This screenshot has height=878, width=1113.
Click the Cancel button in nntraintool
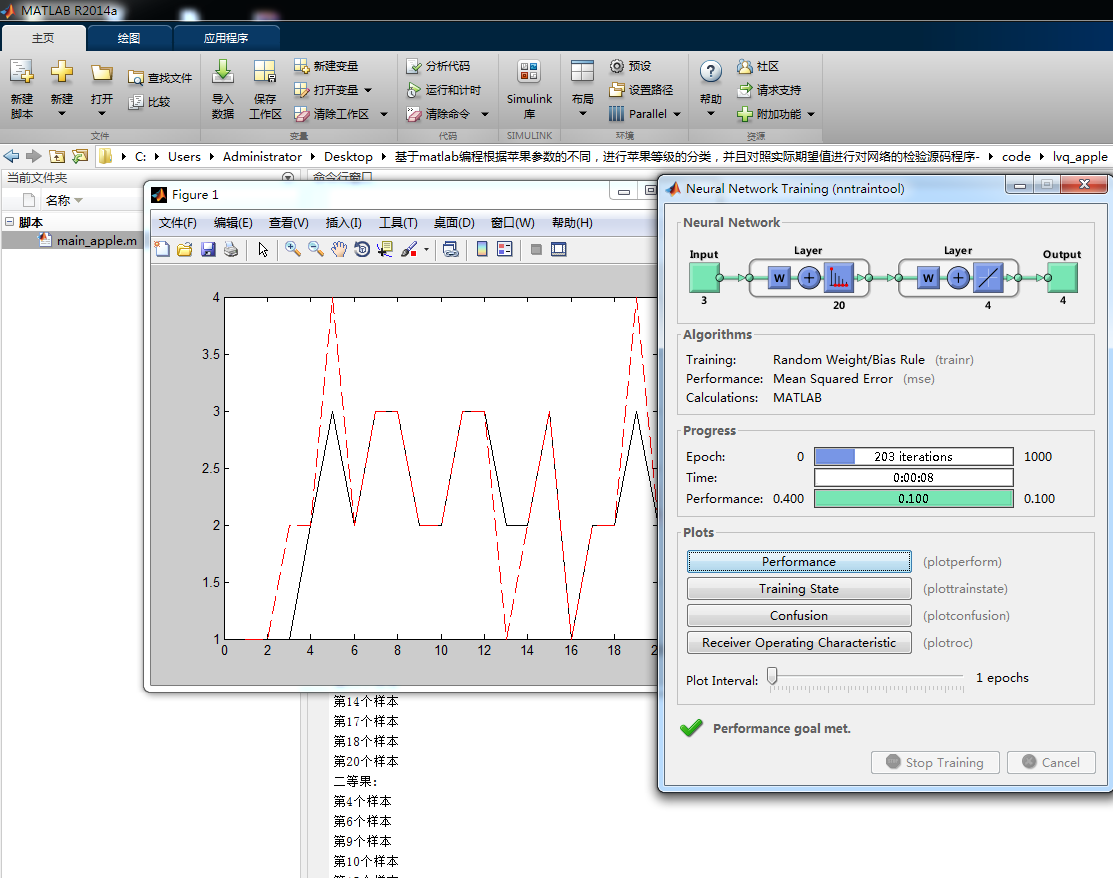pyautogui.click(x=1051, y=762)
